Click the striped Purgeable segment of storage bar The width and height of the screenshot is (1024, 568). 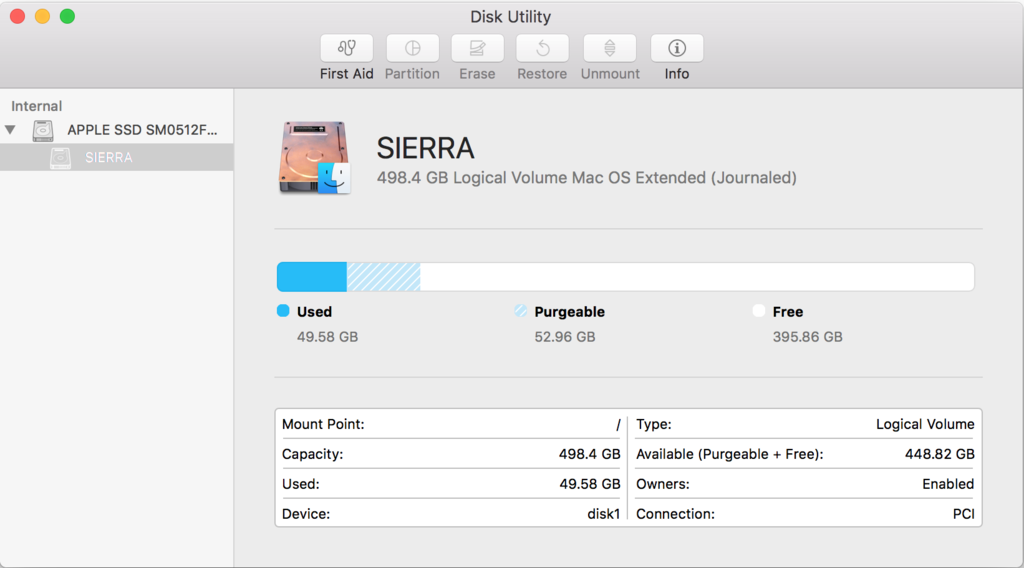[x=383, y=277]
